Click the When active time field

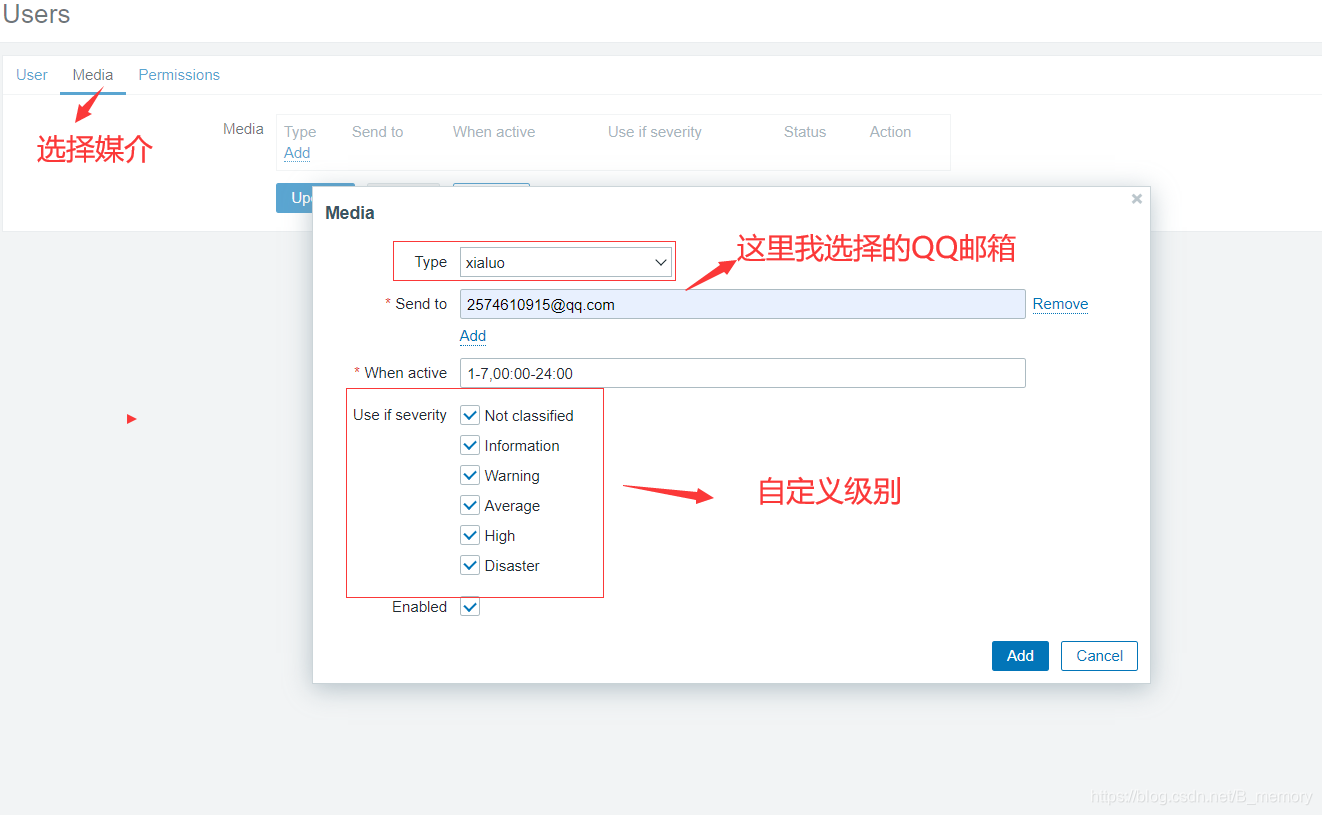click(742, 373)
